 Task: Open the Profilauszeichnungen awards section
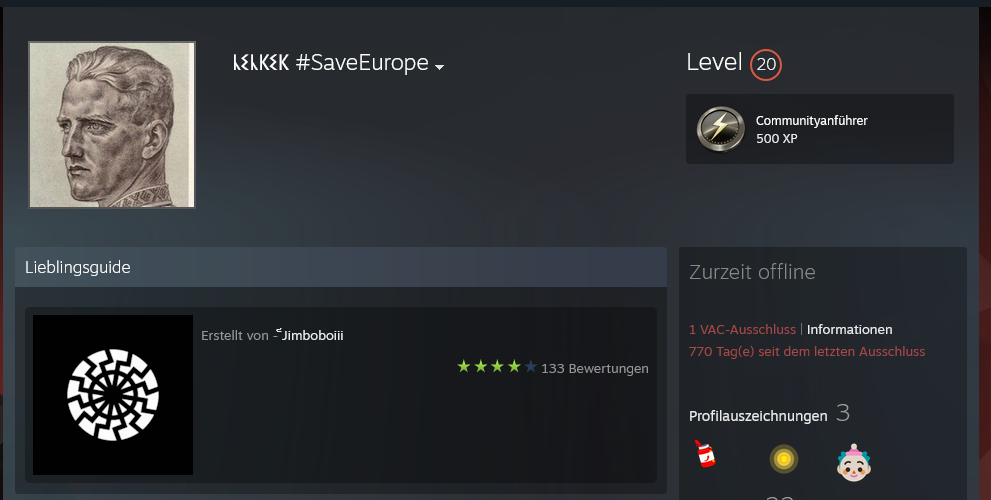(758, 416)
